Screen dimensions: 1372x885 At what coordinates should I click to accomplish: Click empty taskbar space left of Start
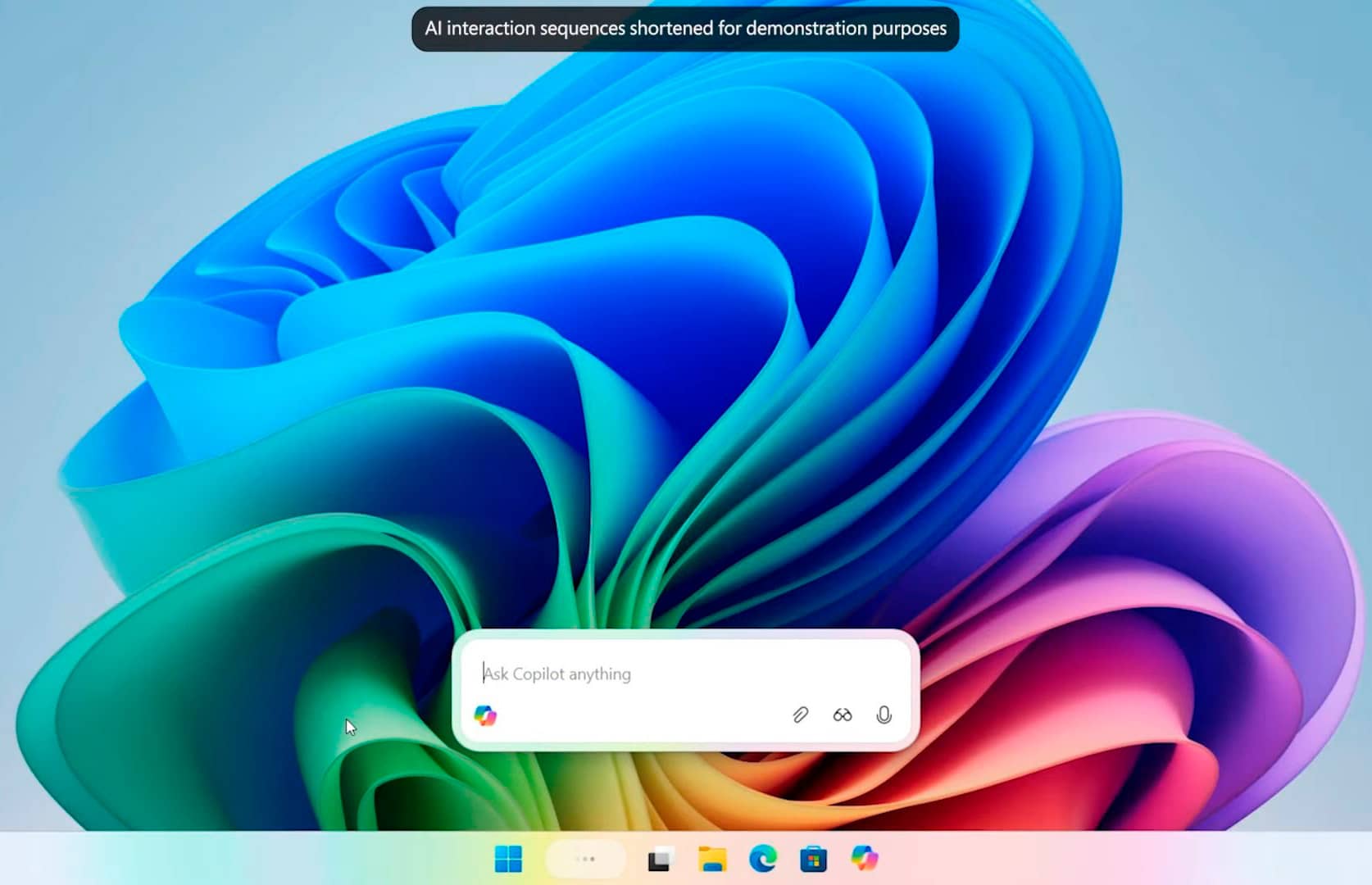pyautogui.click(x=246, y=859)
